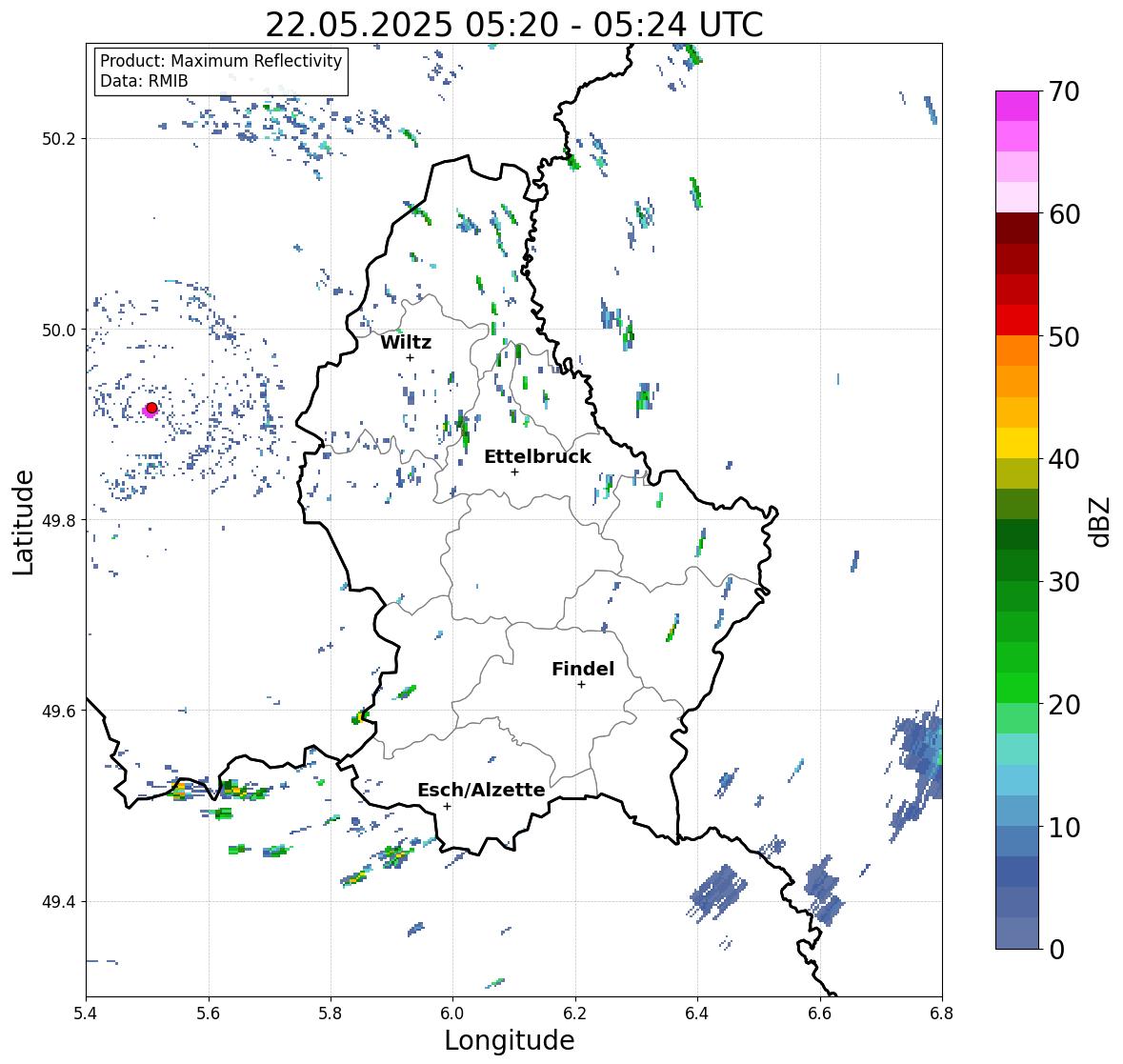Click the magenta segment of the colorbar
1123x1064 pixels.
(1017, 106)
